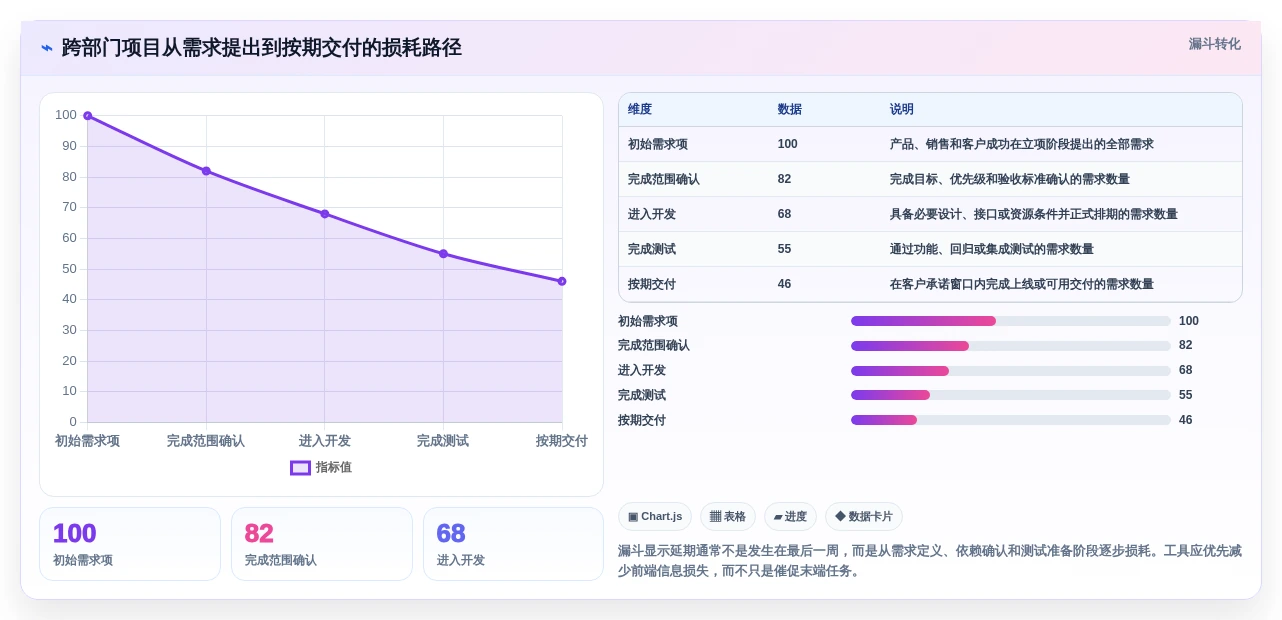Image resolution: width=1282 pixels, height=620 pixels.
Task: Click the 维度 column header
Action: [640, 109]
